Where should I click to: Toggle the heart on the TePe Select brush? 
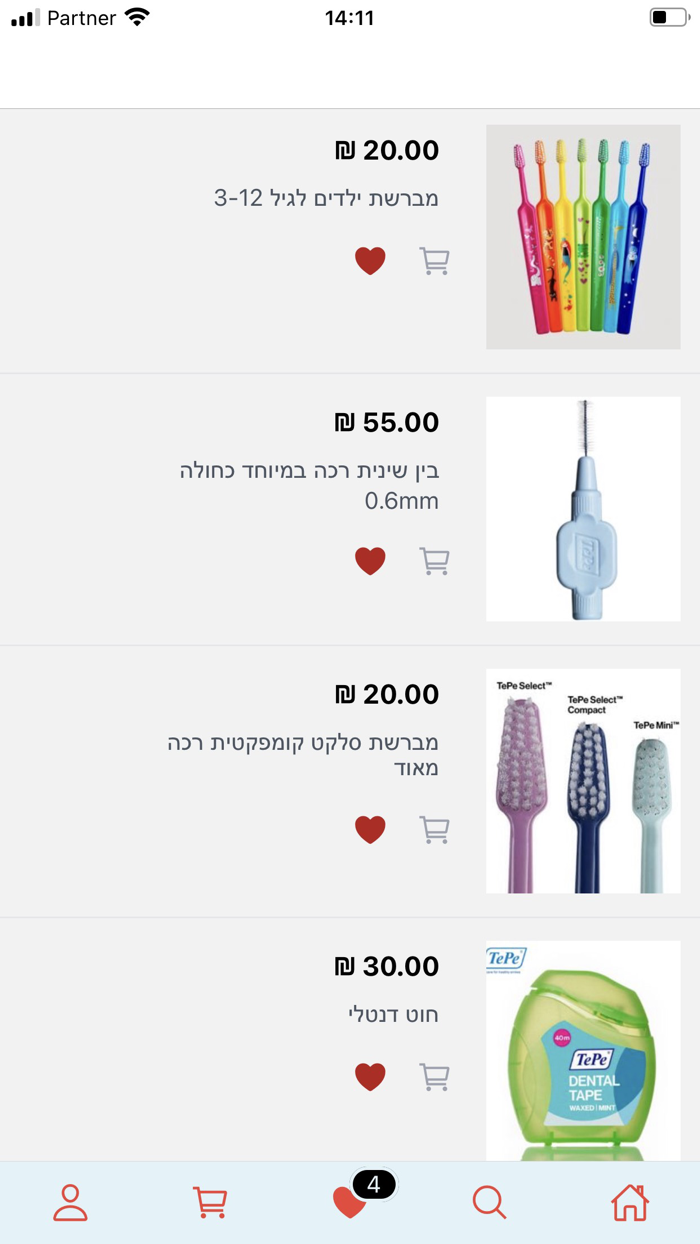[371, 829]
